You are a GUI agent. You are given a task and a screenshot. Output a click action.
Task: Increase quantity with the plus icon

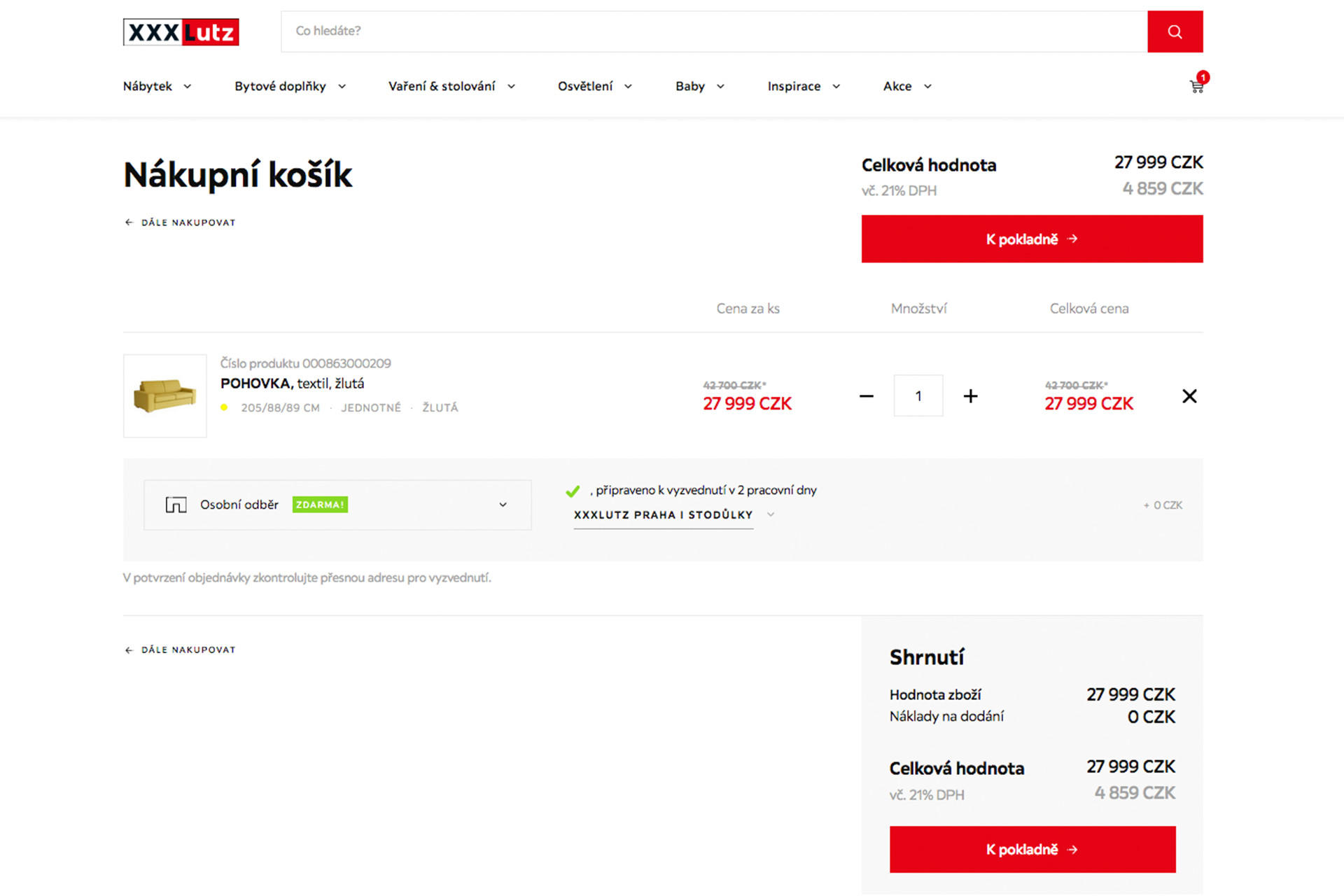coord(970,395)
